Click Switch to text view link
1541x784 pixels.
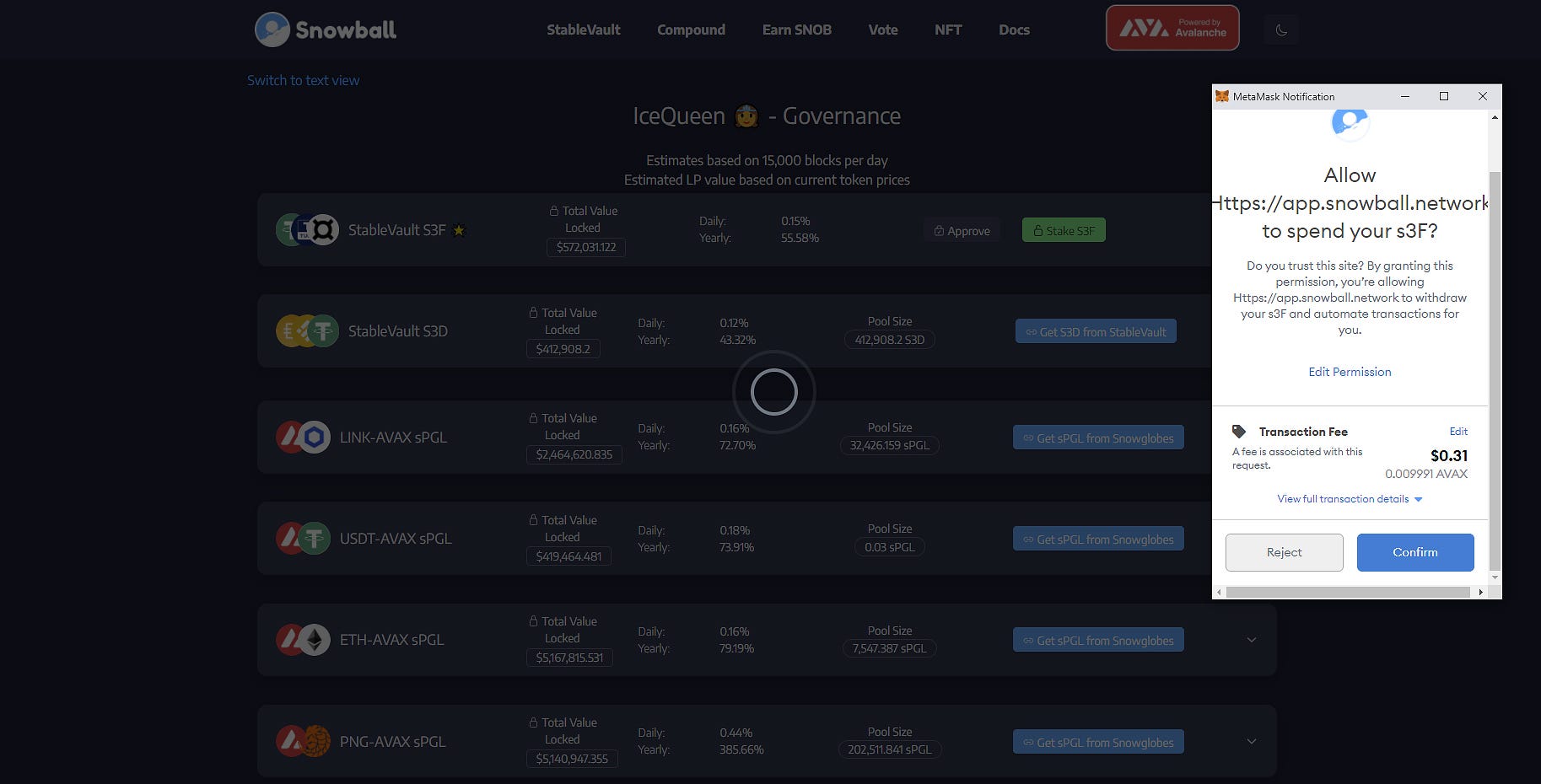[x=304, y=80]
